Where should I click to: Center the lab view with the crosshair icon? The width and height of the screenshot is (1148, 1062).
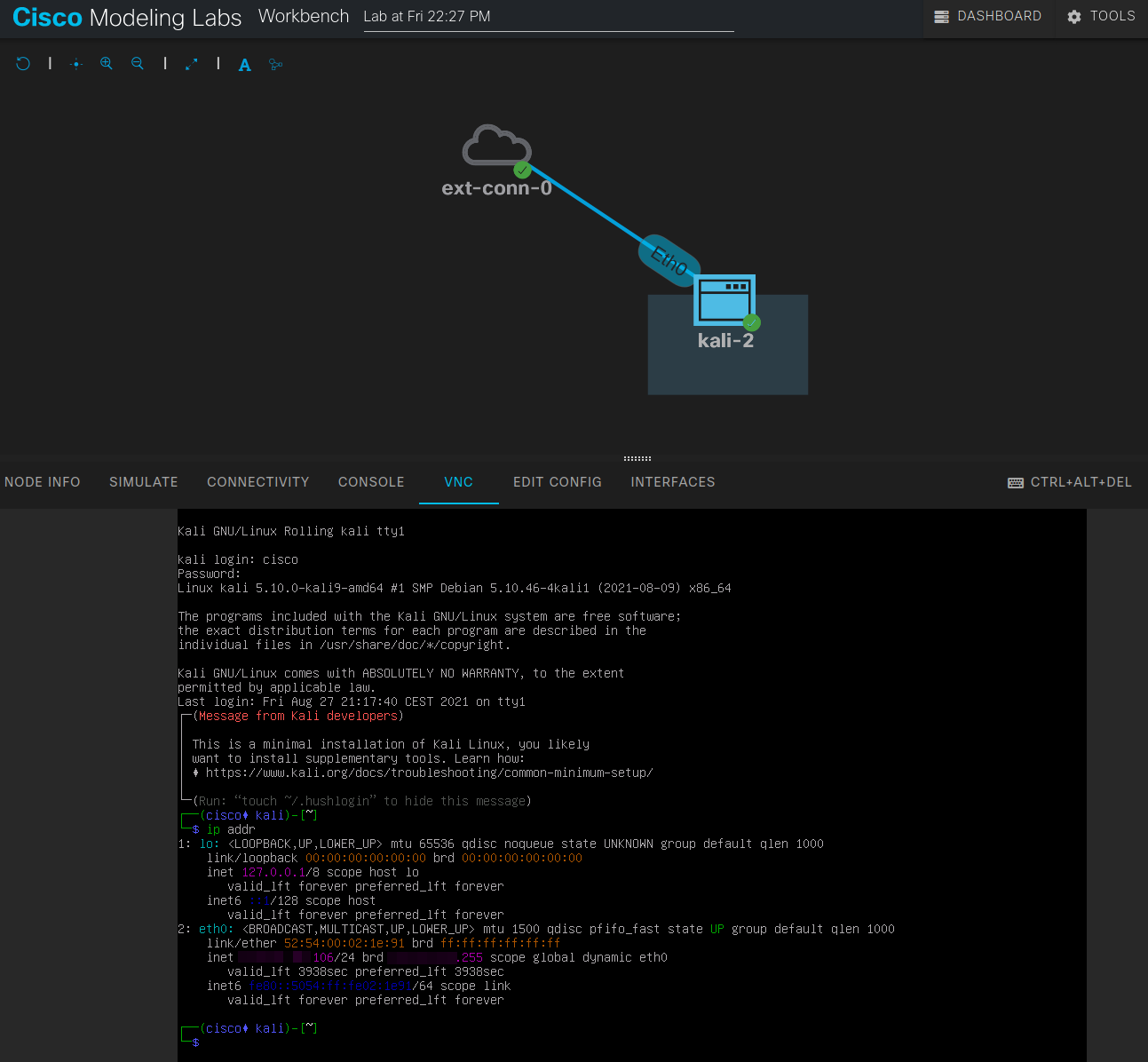point(75,63)
